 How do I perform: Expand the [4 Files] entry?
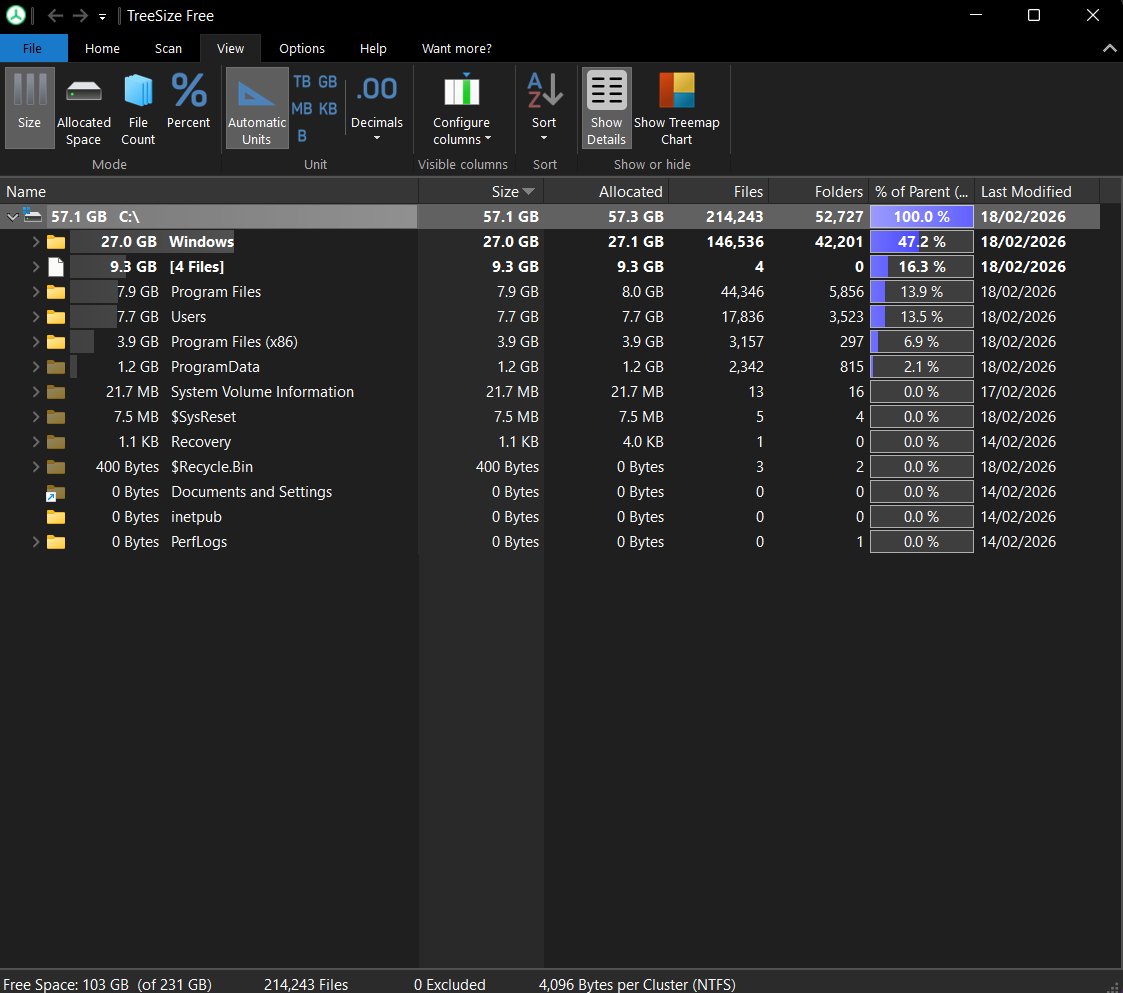click(36, 267)
